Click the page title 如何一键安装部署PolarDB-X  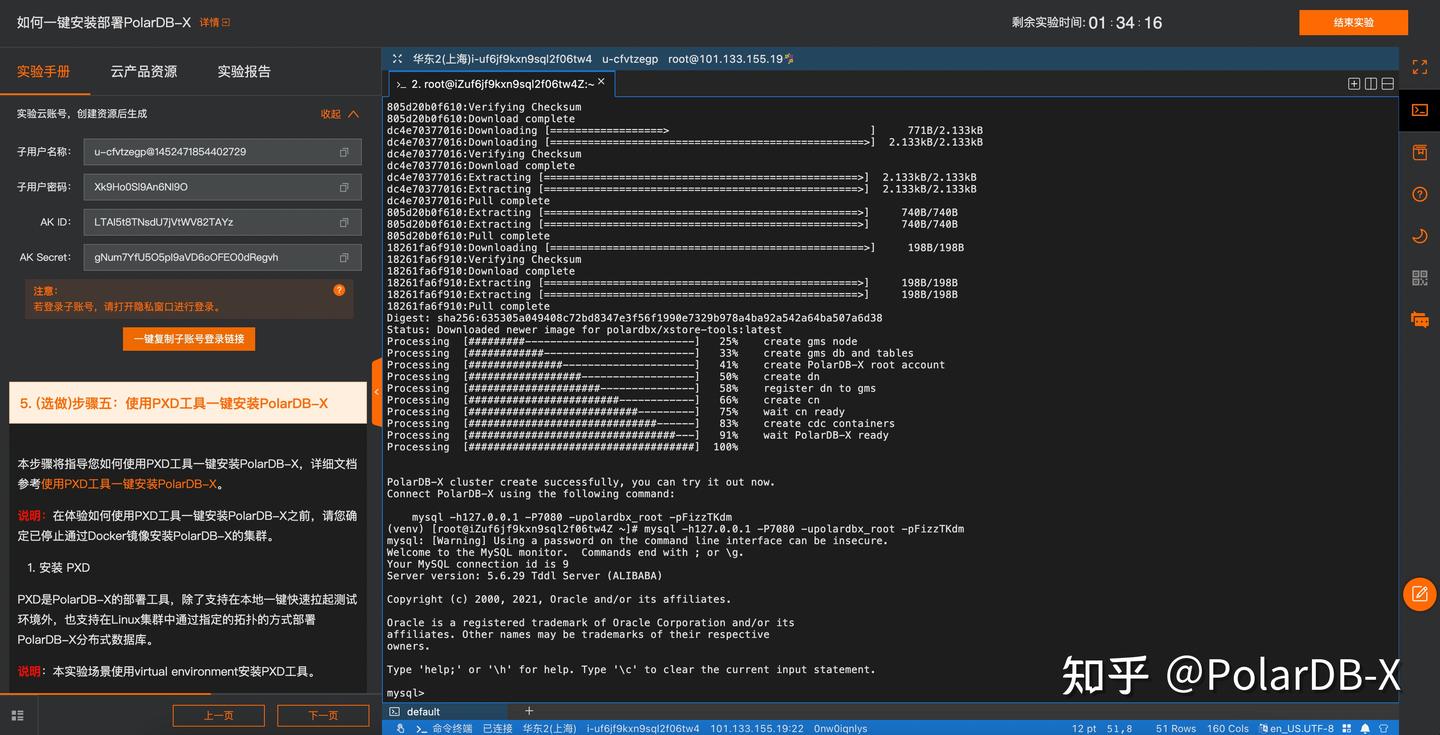coord(104,22)
